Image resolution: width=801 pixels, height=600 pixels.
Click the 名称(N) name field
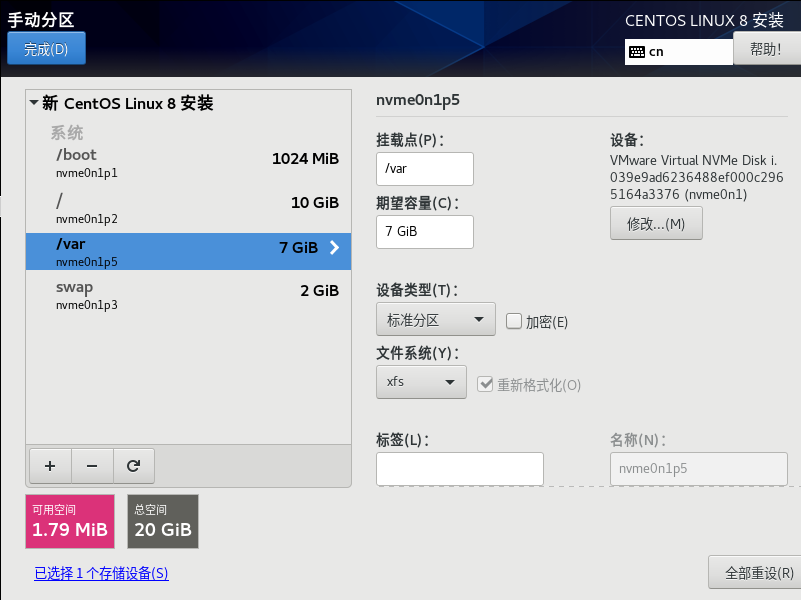click(699, 469)
